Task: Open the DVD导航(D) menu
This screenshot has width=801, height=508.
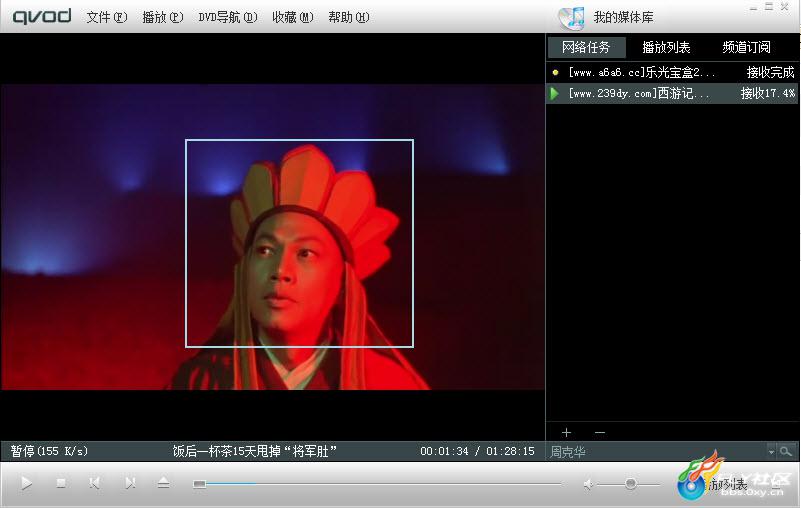Action: point(227,17)
